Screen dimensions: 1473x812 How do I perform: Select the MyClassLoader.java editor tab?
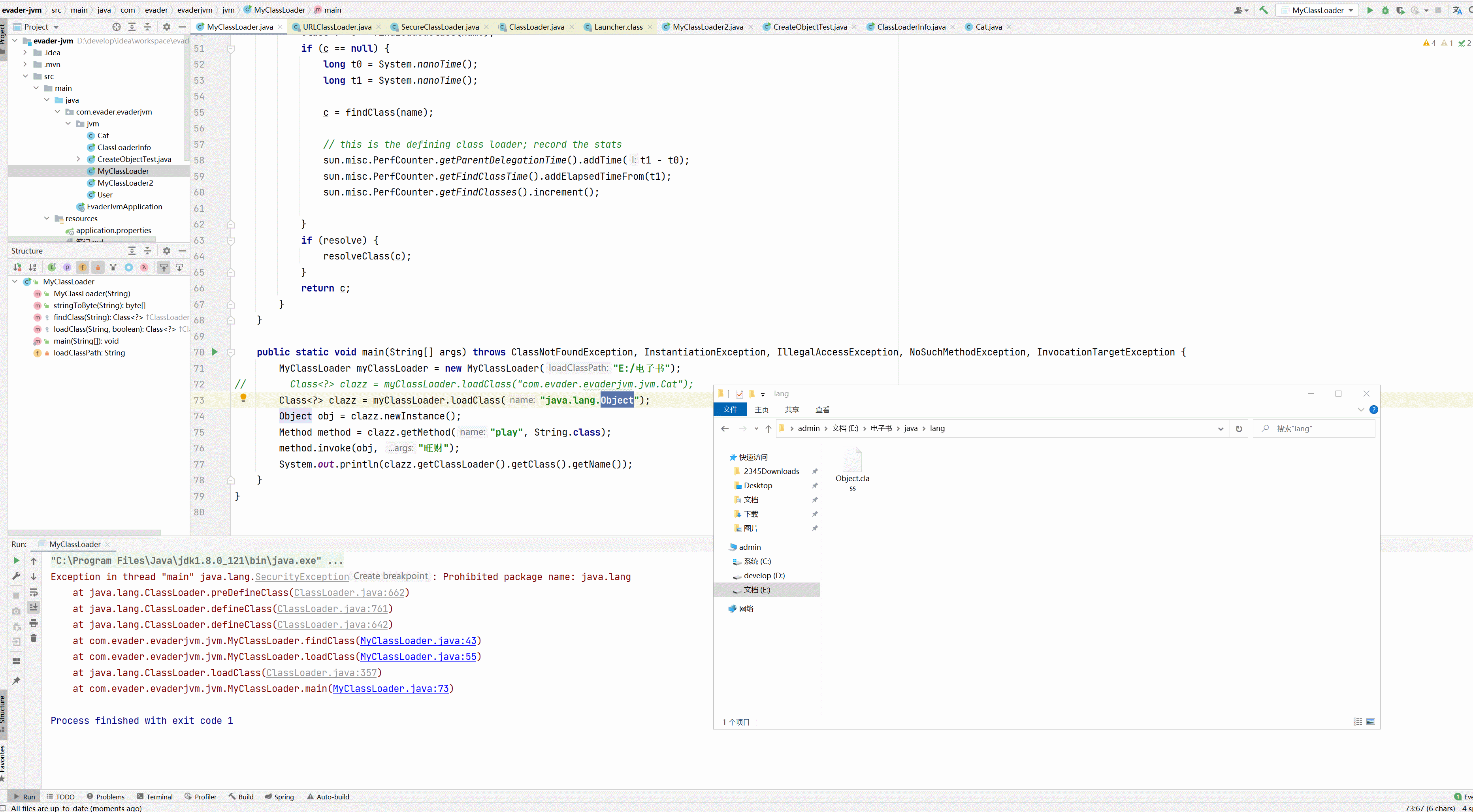[239, 27]
